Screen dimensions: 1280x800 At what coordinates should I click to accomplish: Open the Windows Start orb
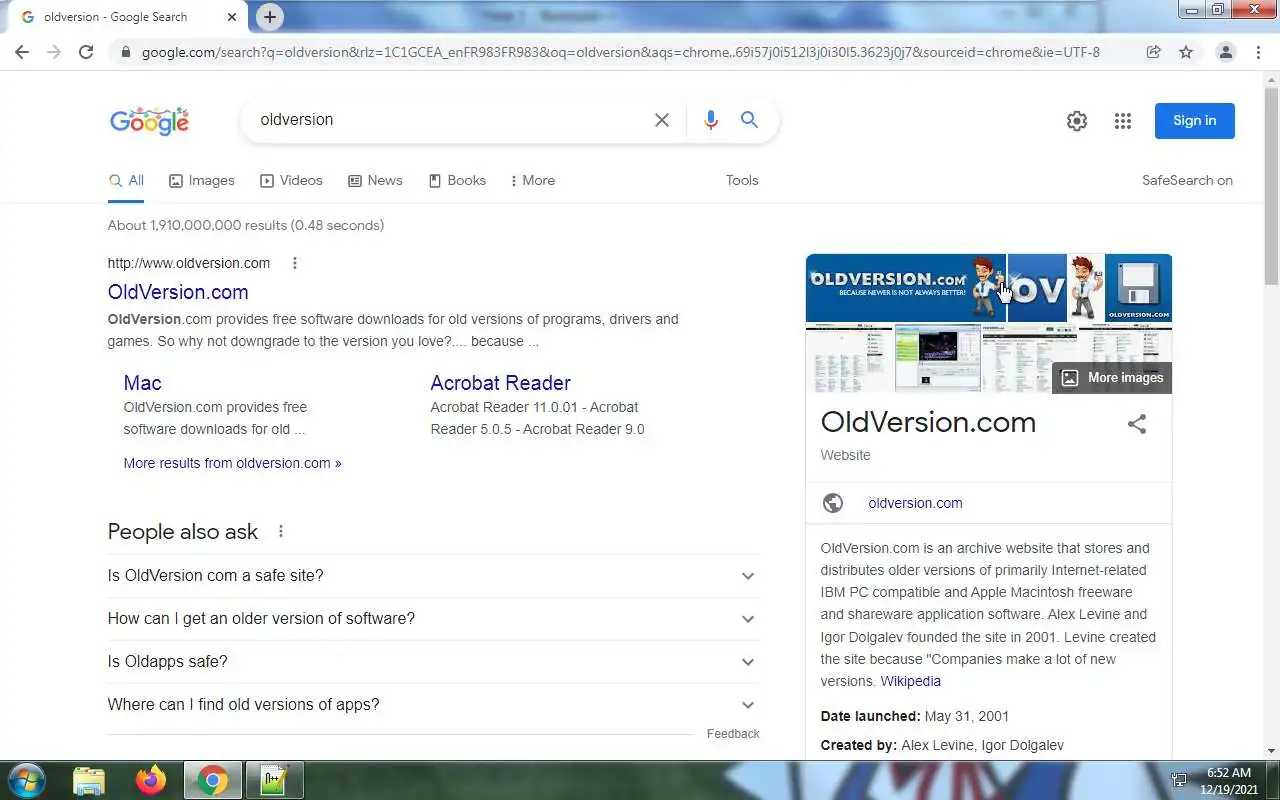27,780
